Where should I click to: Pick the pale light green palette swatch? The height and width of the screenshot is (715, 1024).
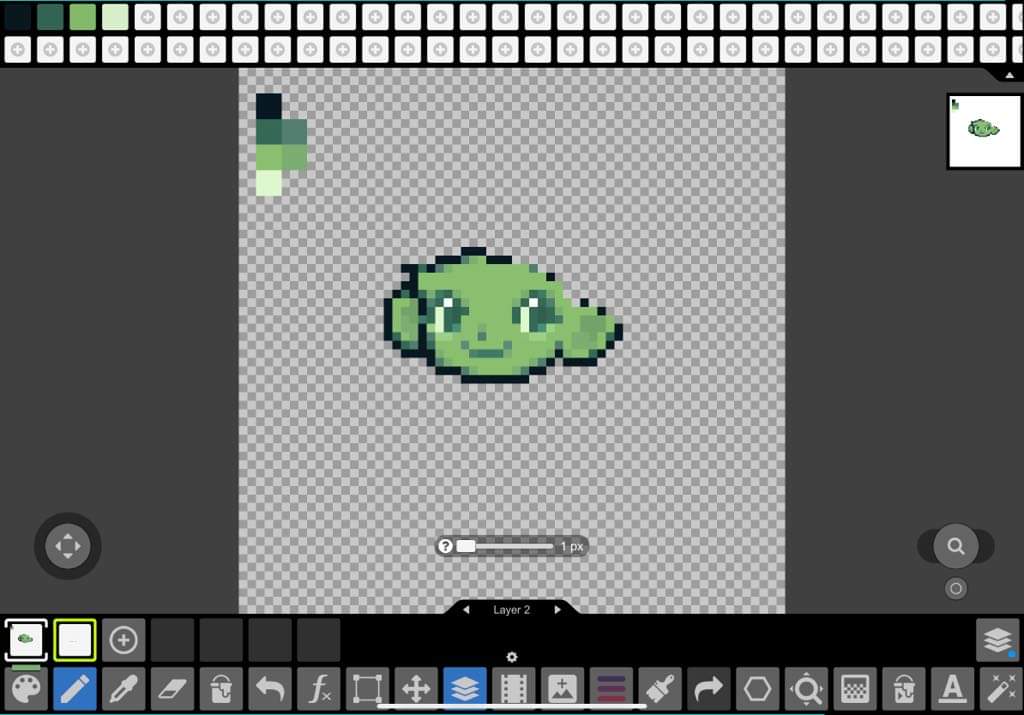click(x=115, y=17)
